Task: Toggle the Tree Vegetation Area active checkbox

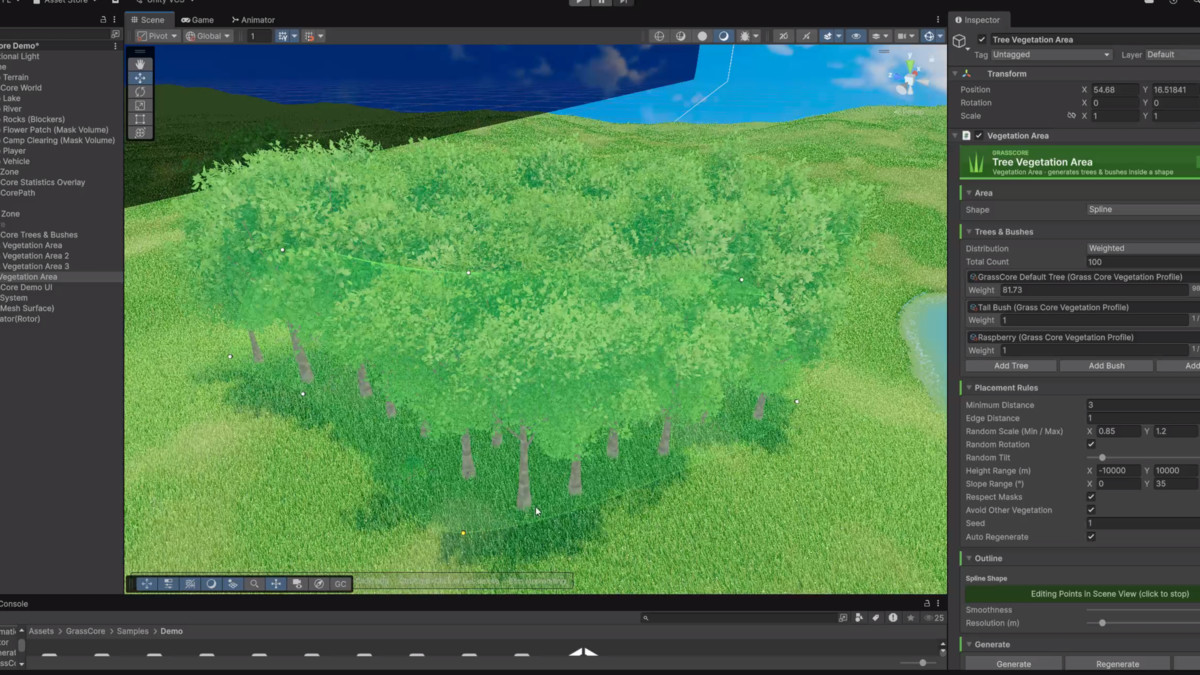Action: [x=981, y=40]
